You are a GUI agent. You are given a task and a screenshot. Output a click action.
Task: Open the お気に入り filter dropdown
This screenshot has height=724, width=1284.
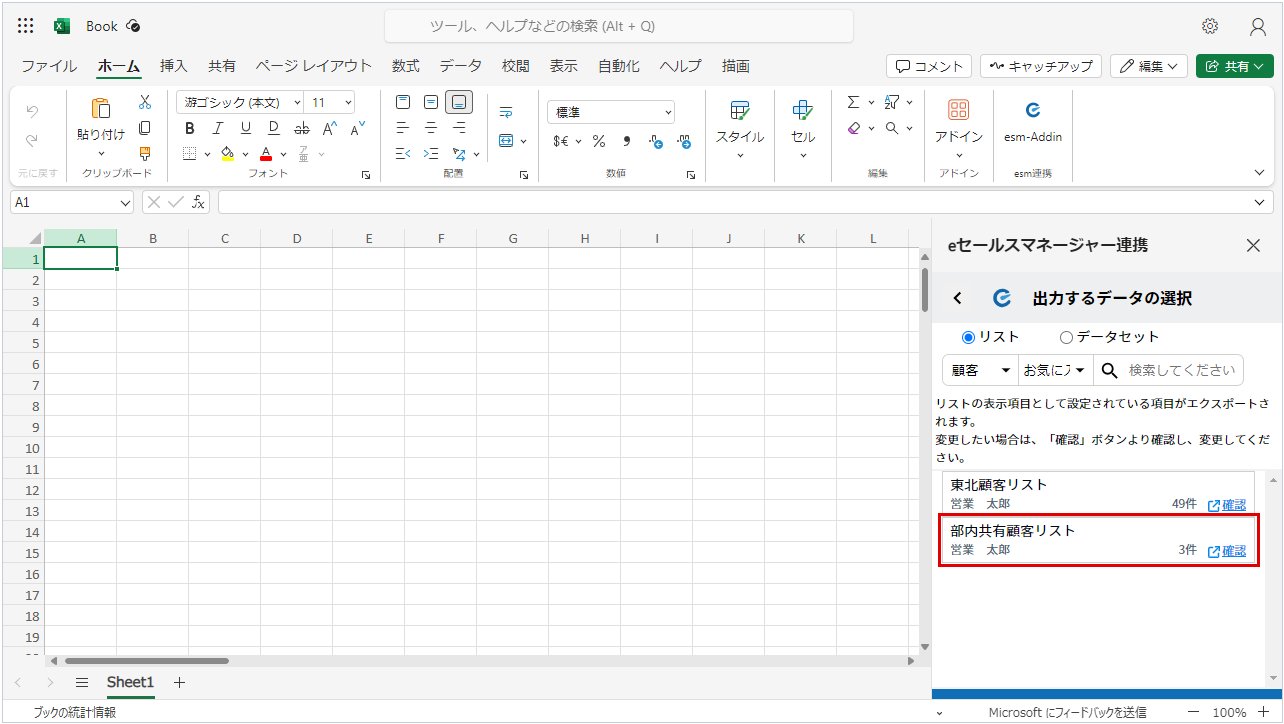pos(1055,370)
